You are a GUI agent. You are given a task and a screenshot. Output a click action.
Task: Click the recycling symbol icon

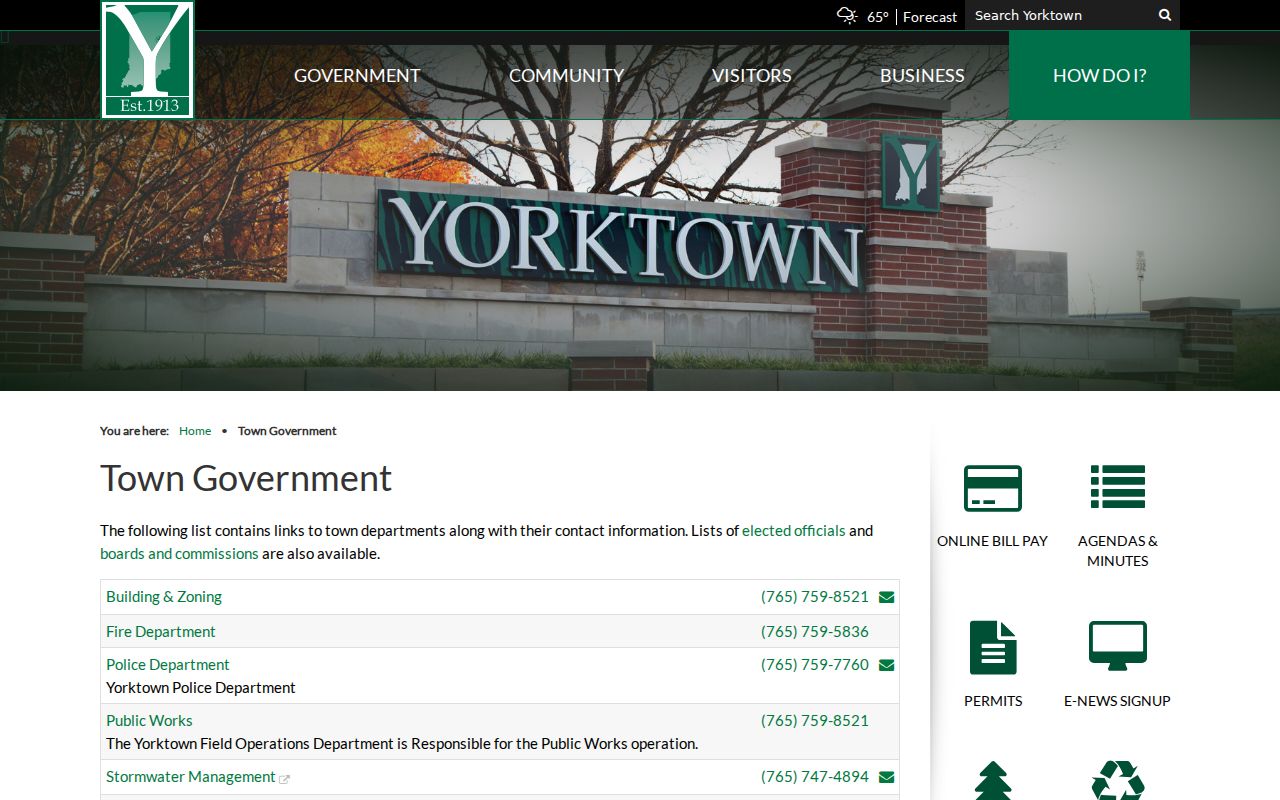coord(1118,781)
